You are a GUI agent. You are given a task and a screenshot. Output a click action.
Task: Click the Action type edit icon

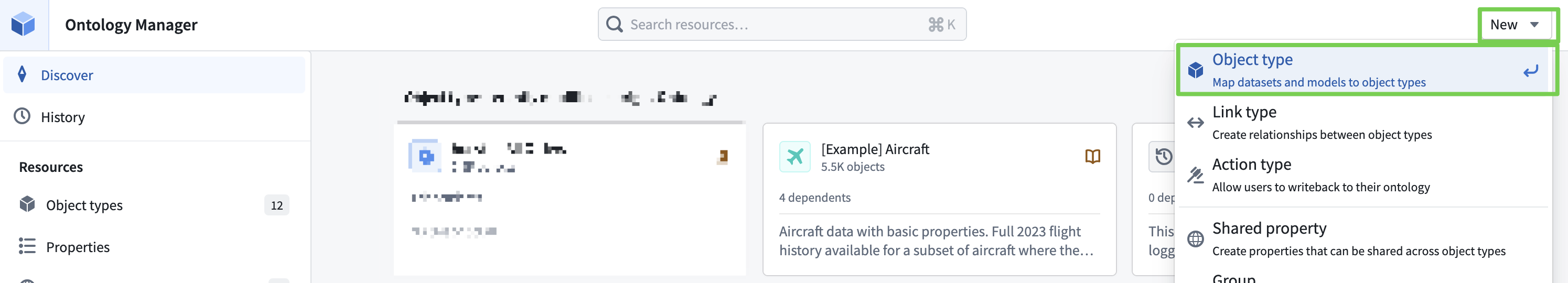tap(1195, 175)
